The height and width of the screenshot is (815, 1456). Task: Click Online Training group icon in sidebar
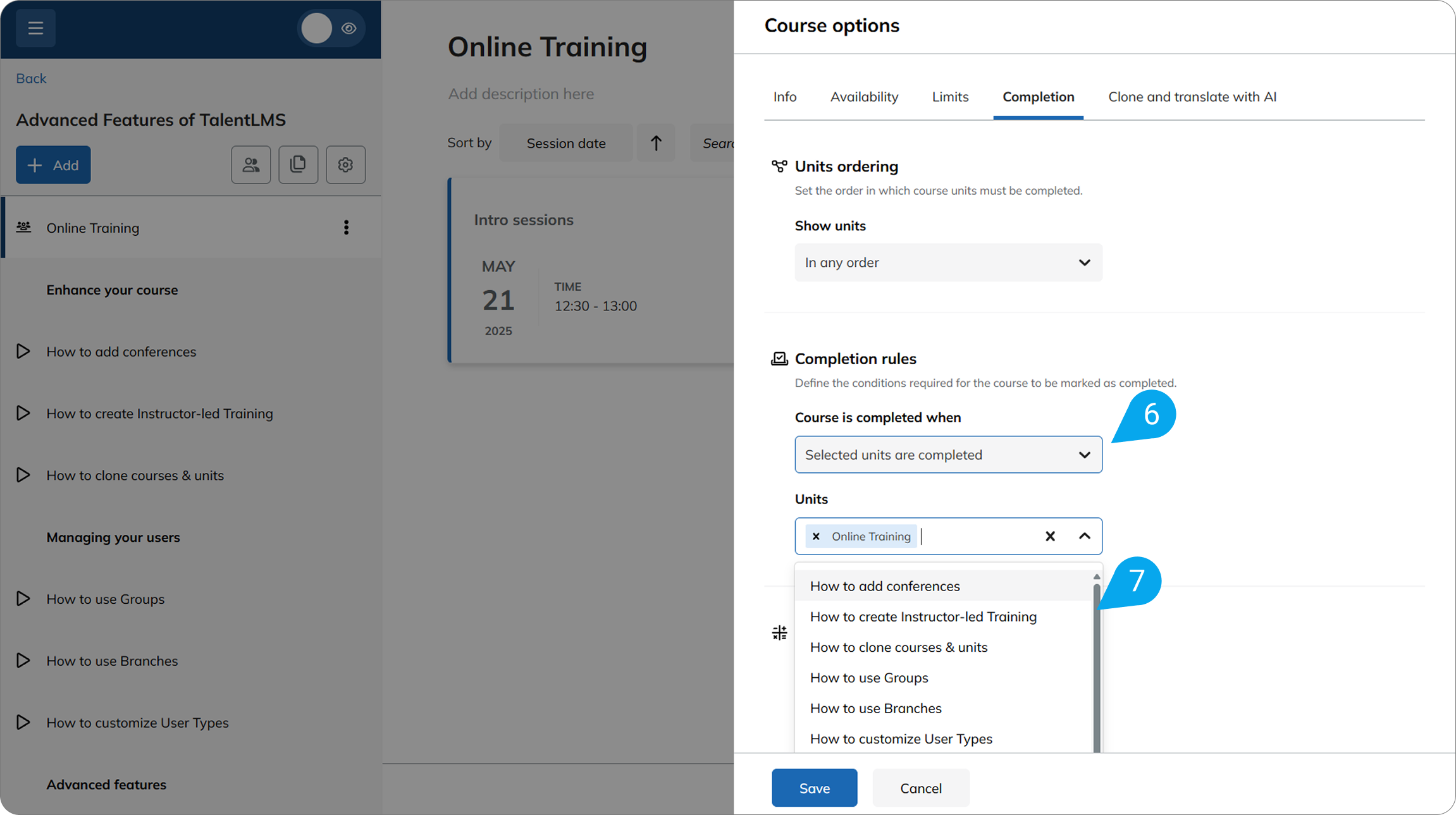click(x=23, y=227)
